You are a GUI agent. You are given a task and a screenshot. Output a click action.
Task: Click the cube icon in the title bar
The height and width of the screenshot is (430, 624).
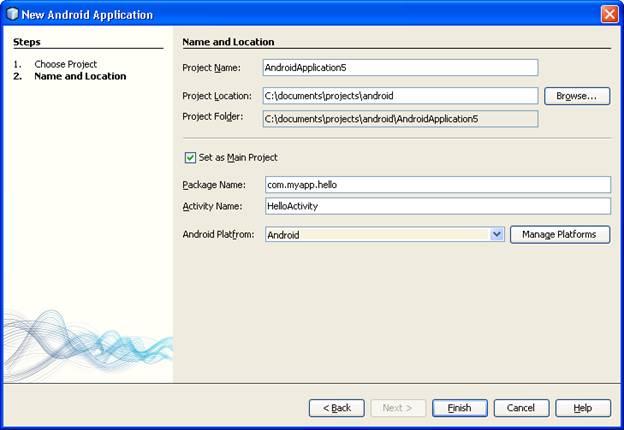point(13,14)
